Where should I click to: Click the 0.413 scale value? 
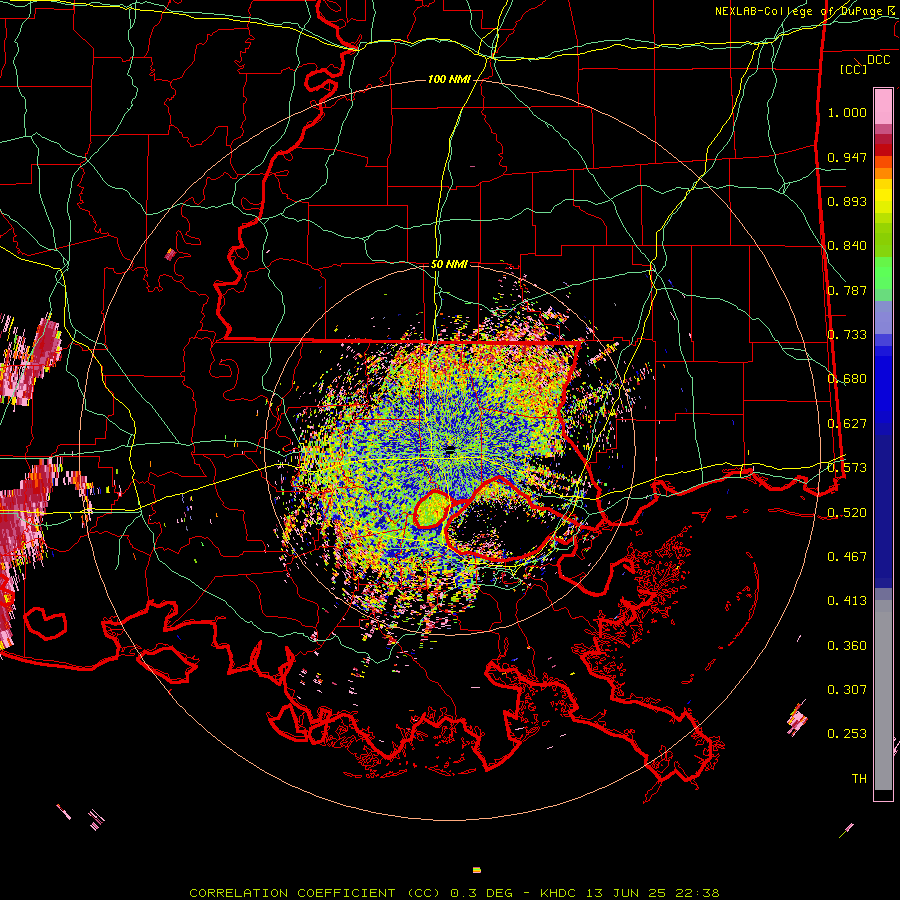pos(847,601)
